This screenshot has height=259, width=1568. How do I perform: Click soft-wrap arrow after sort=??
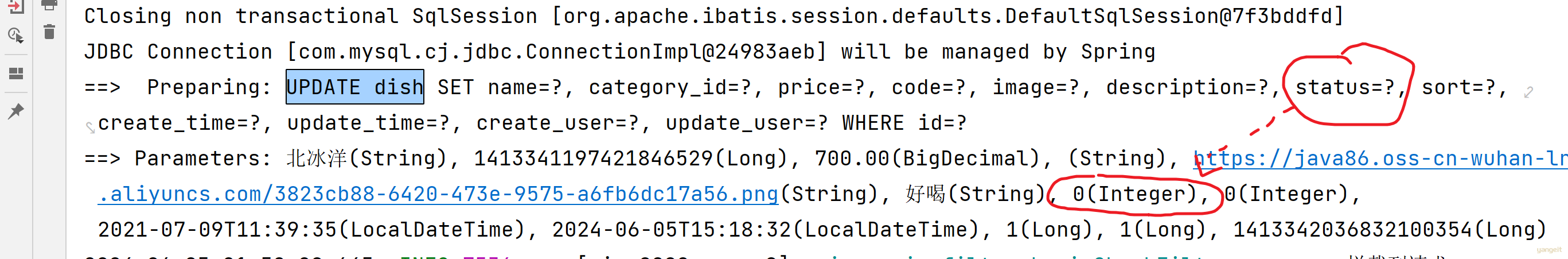click(x=1528, y=92)
